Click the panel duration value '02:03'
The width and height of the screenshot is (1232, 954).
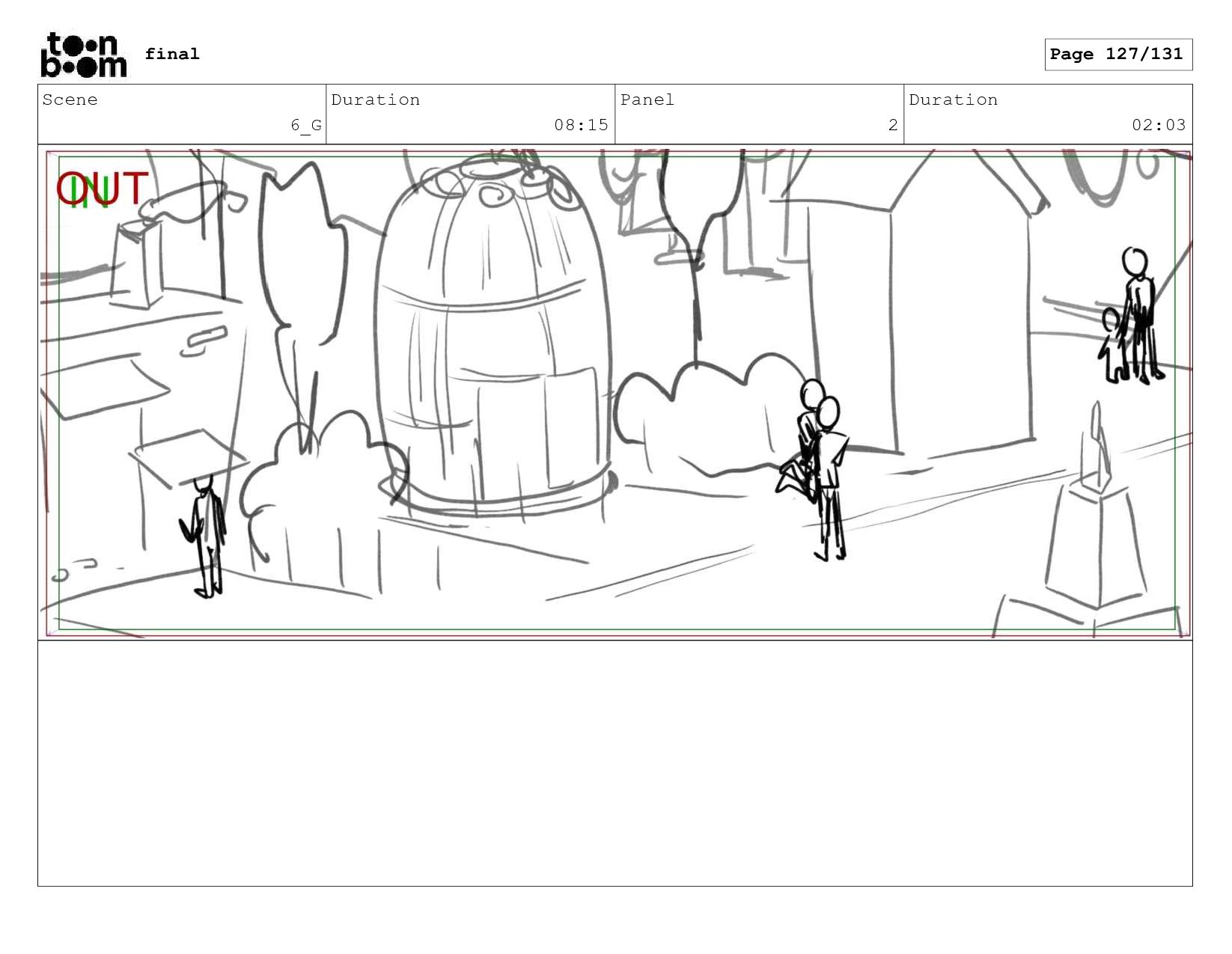point(1159,125)
